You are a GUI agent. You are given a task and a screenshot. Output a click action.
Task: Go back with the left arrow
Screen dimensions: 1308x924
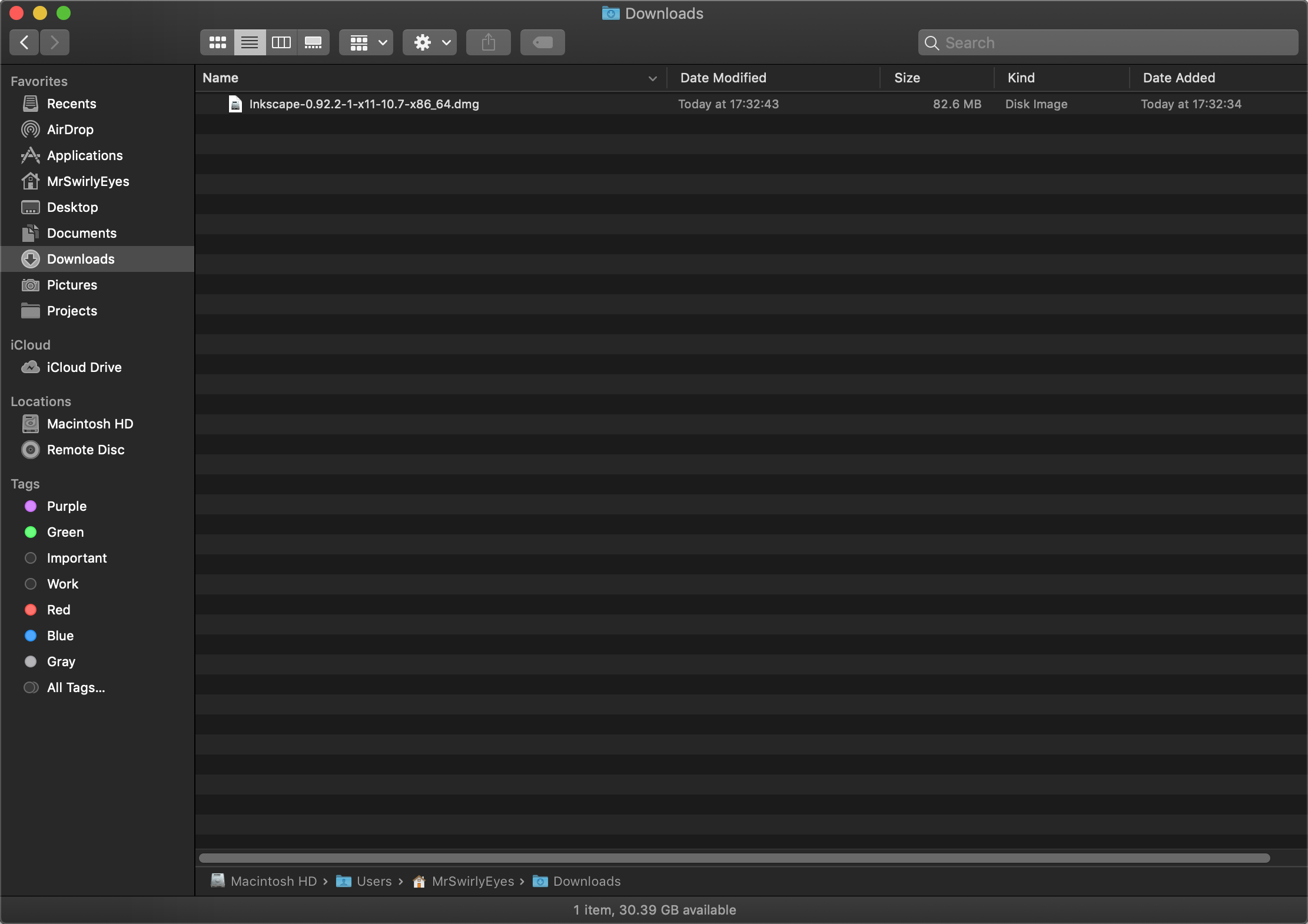tap(24, 42)
